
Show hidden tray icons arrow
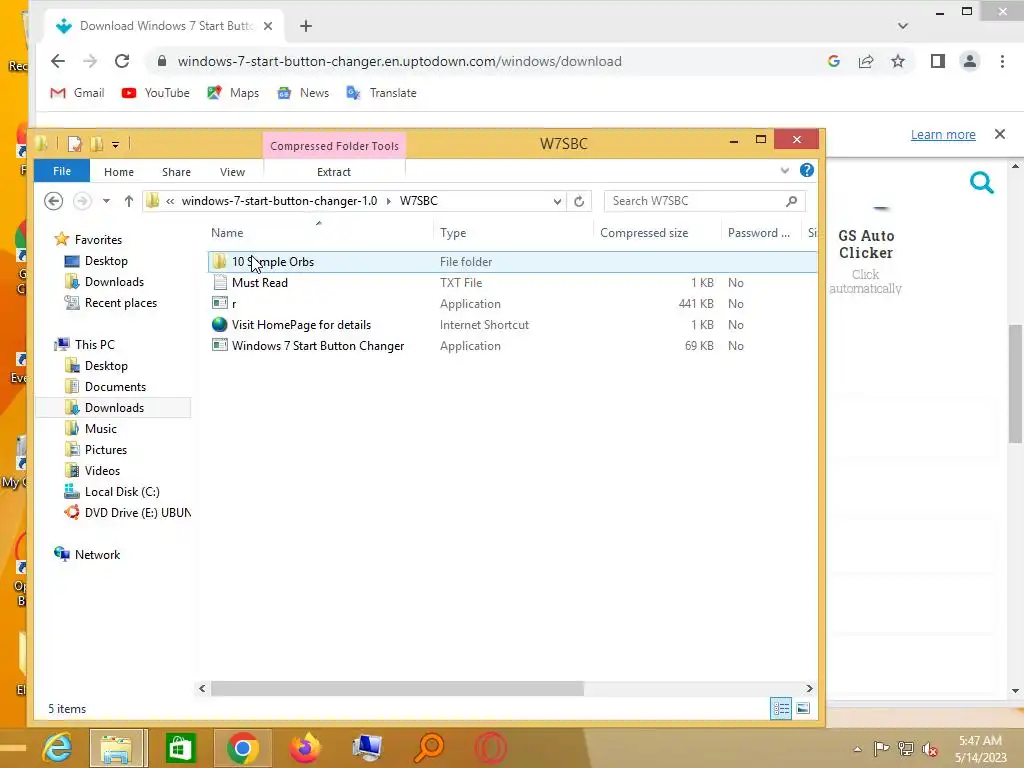tap(857, 749)
